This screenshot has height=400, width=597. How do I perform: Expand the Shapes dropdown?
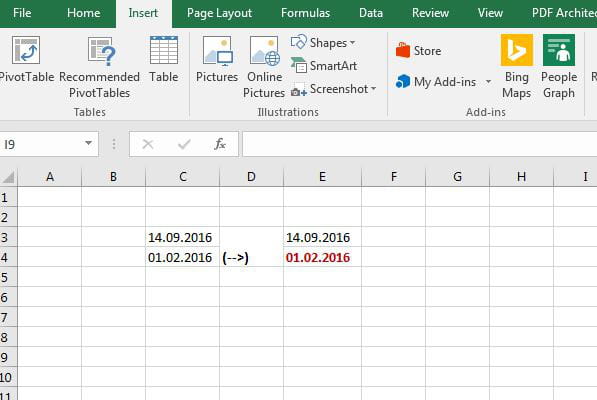[x=323, y=43]
